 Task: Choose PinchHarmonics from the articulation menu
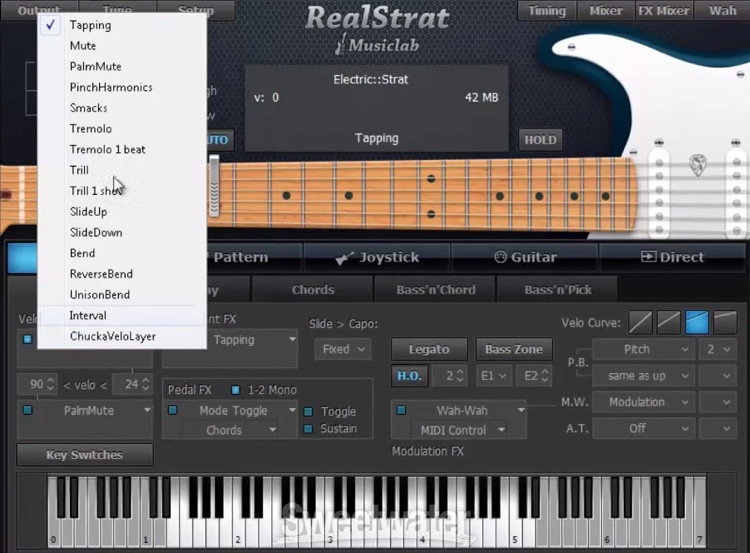[x=111, y=87]
